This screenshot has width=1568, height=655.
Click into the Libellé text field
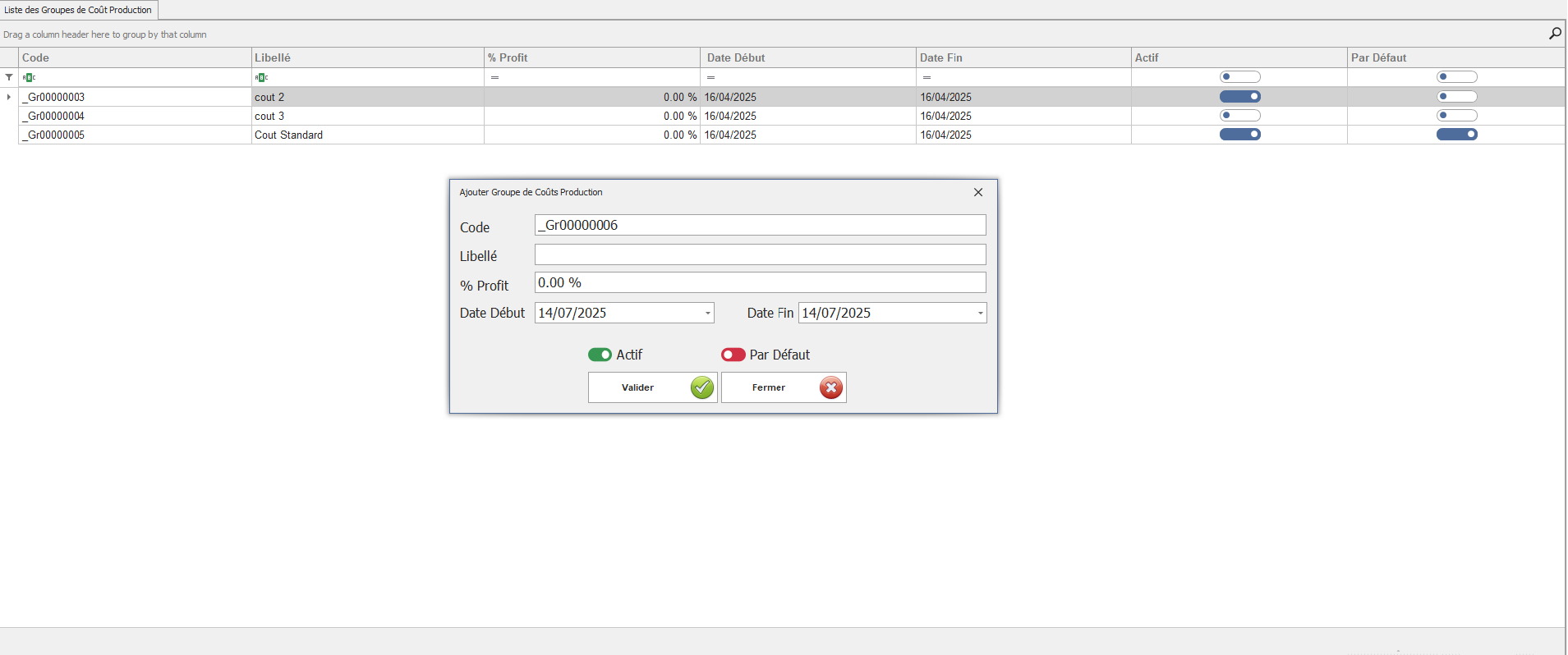(x=760, y=254)
